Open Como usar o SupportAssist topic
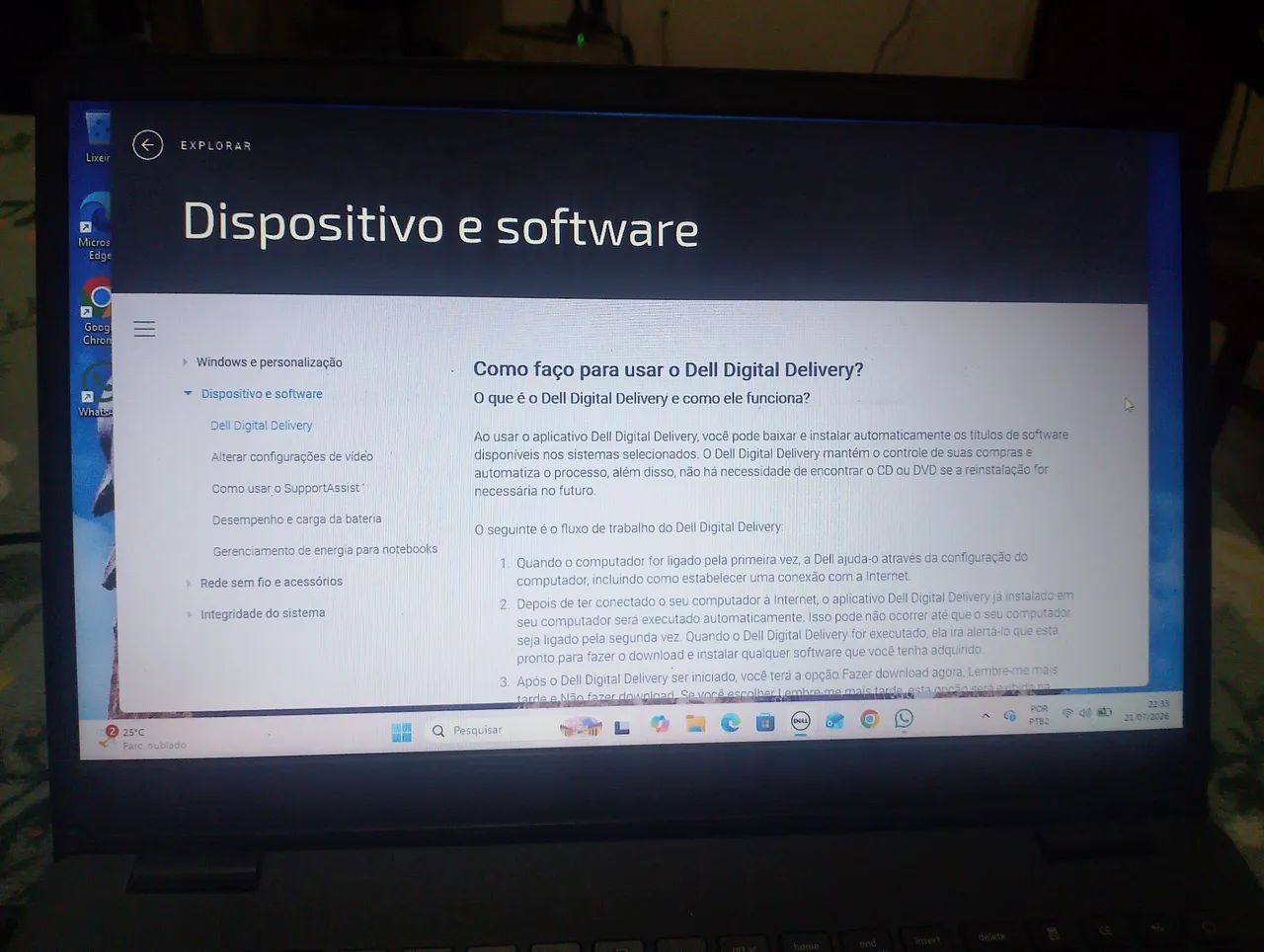This screenshot has width=1264, height=952. pos(286,488)
